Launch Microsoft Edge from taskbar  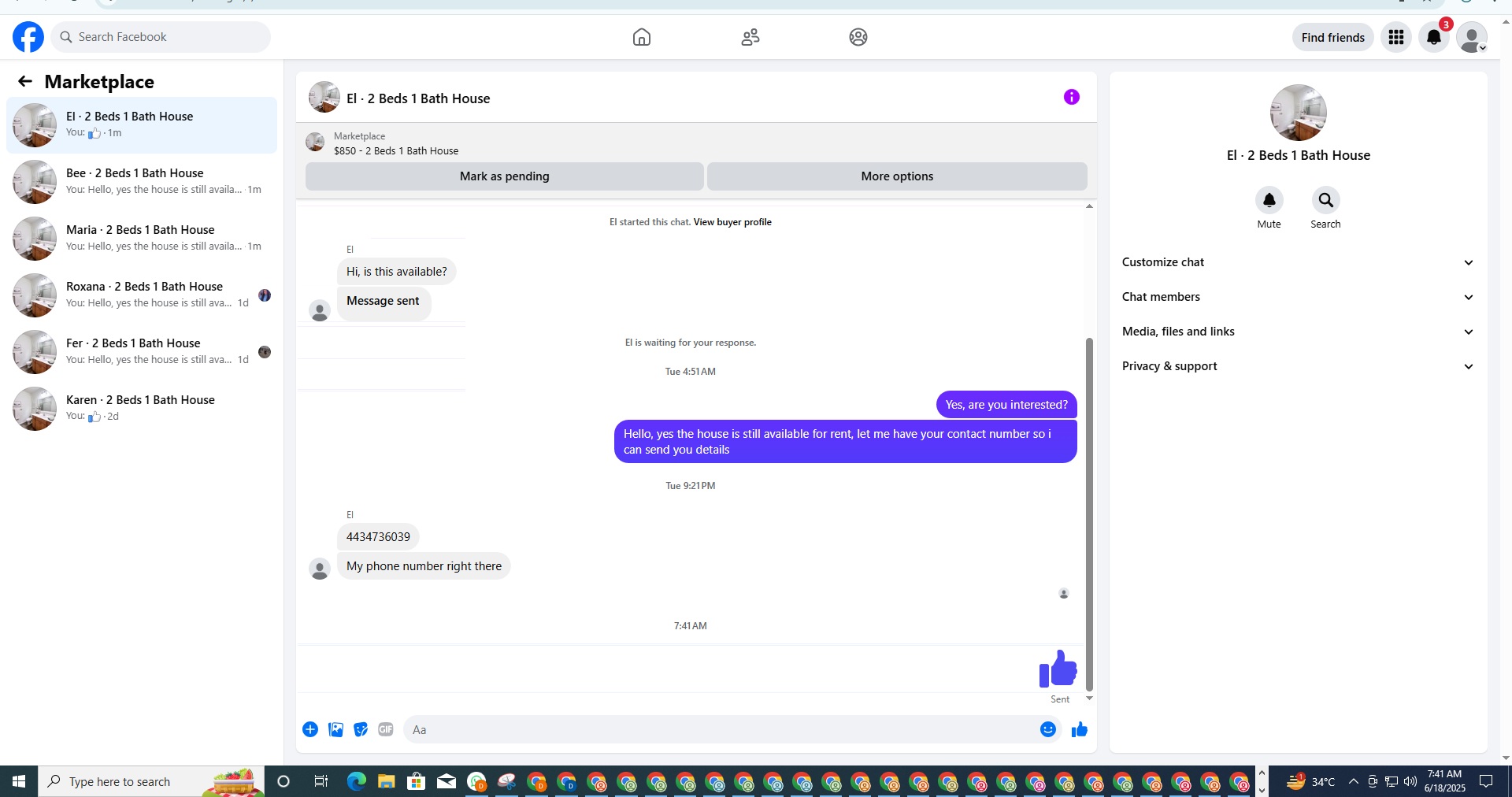pos(357,781)
